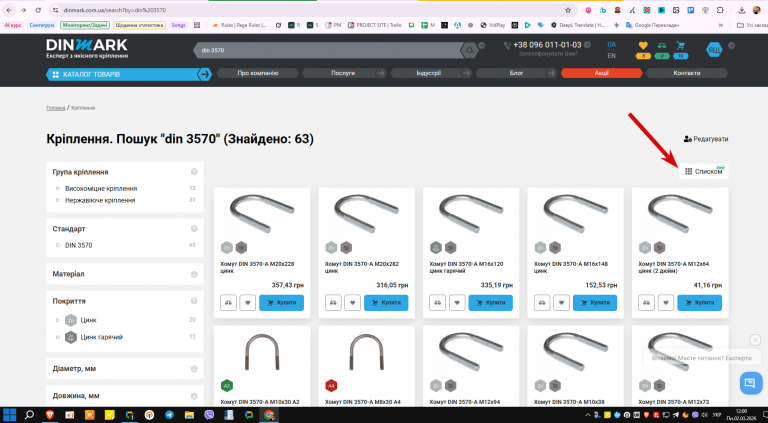Open the Послуги menu item
This screenshot has width=768, height=423.
click(x=343, y=73)
